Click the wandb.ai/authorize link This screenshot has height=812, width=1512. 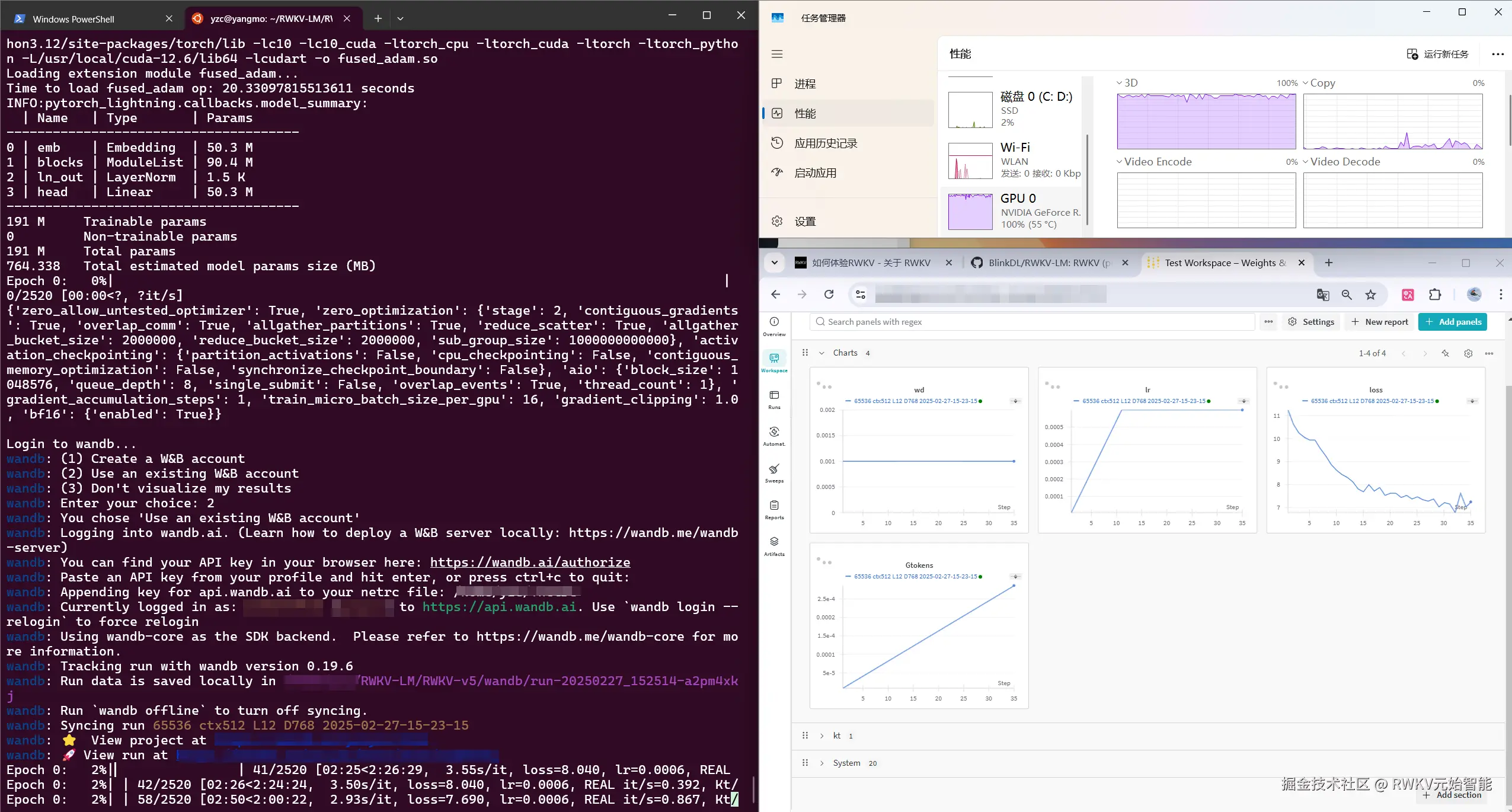point(530,562)
